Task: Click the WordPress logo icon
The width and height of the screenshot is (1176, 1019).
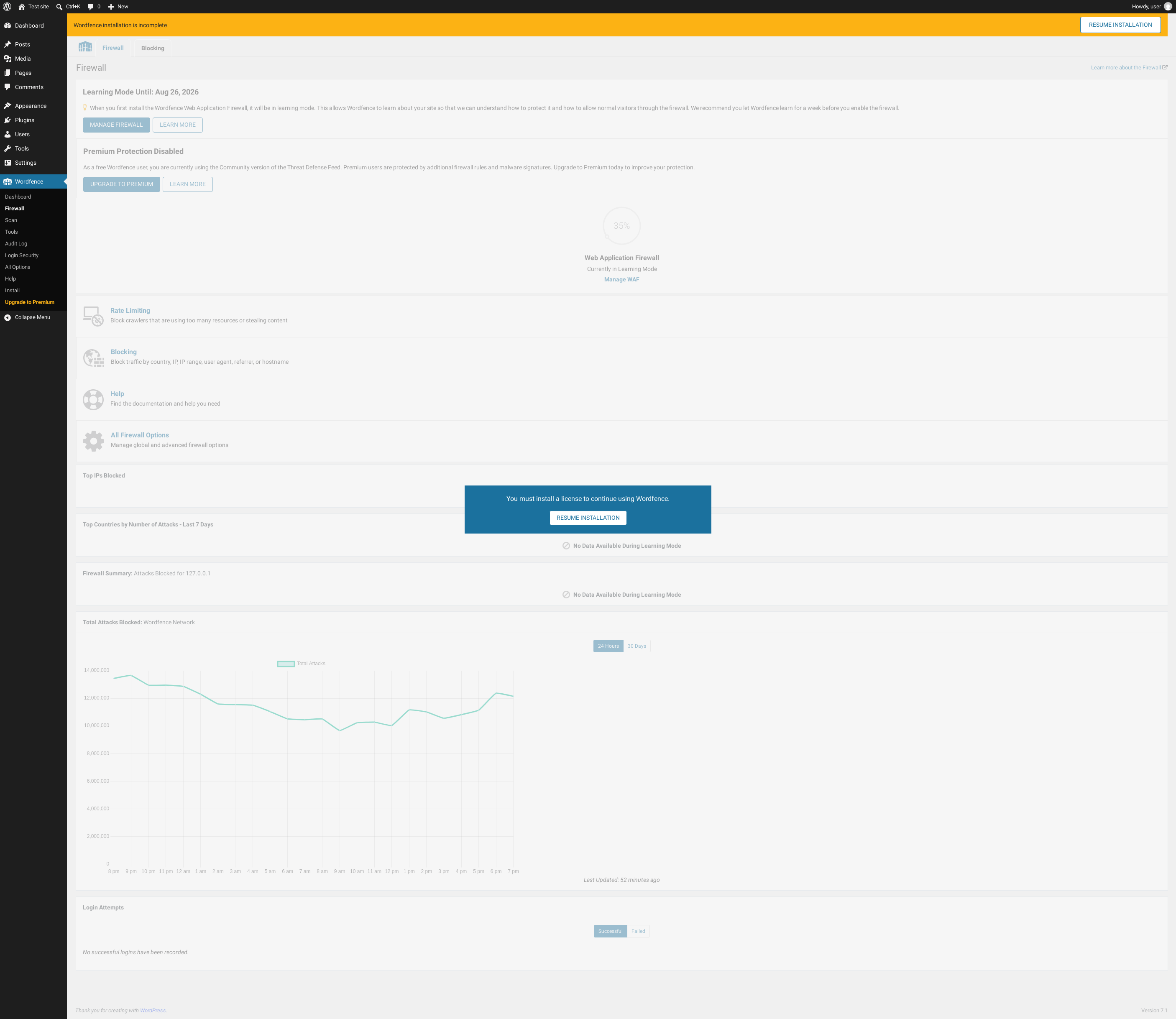Action: 8,7
